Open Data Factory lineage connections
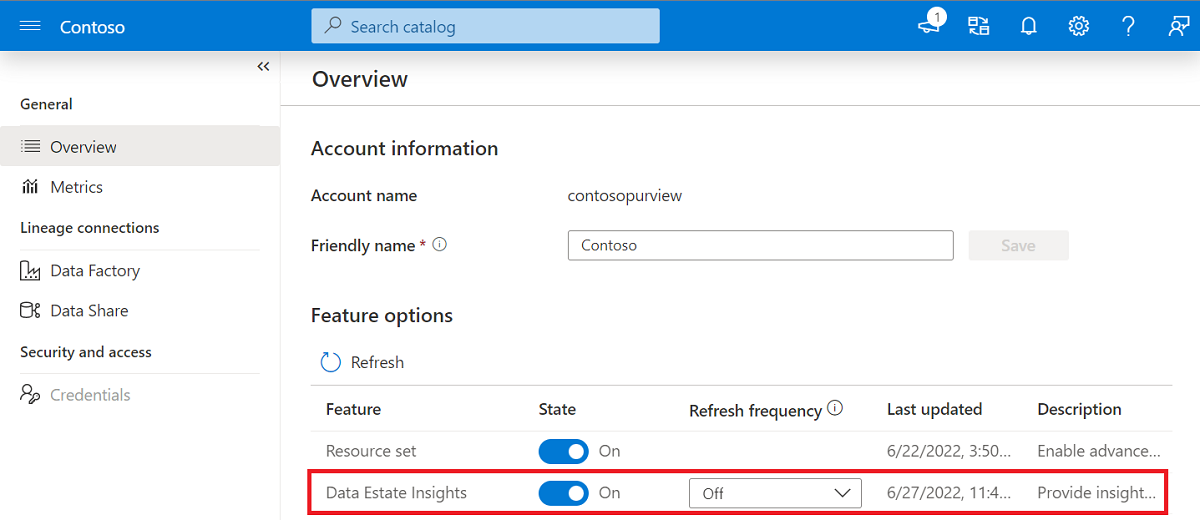 click(x=94, y=271)
